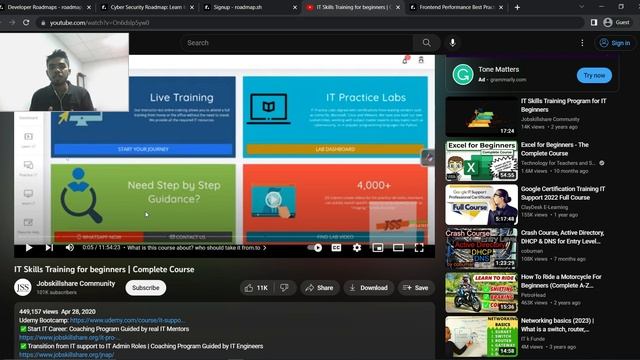
Task: Open IT Skills Training Program thumbnail
Action: click(x=482, y=117)
